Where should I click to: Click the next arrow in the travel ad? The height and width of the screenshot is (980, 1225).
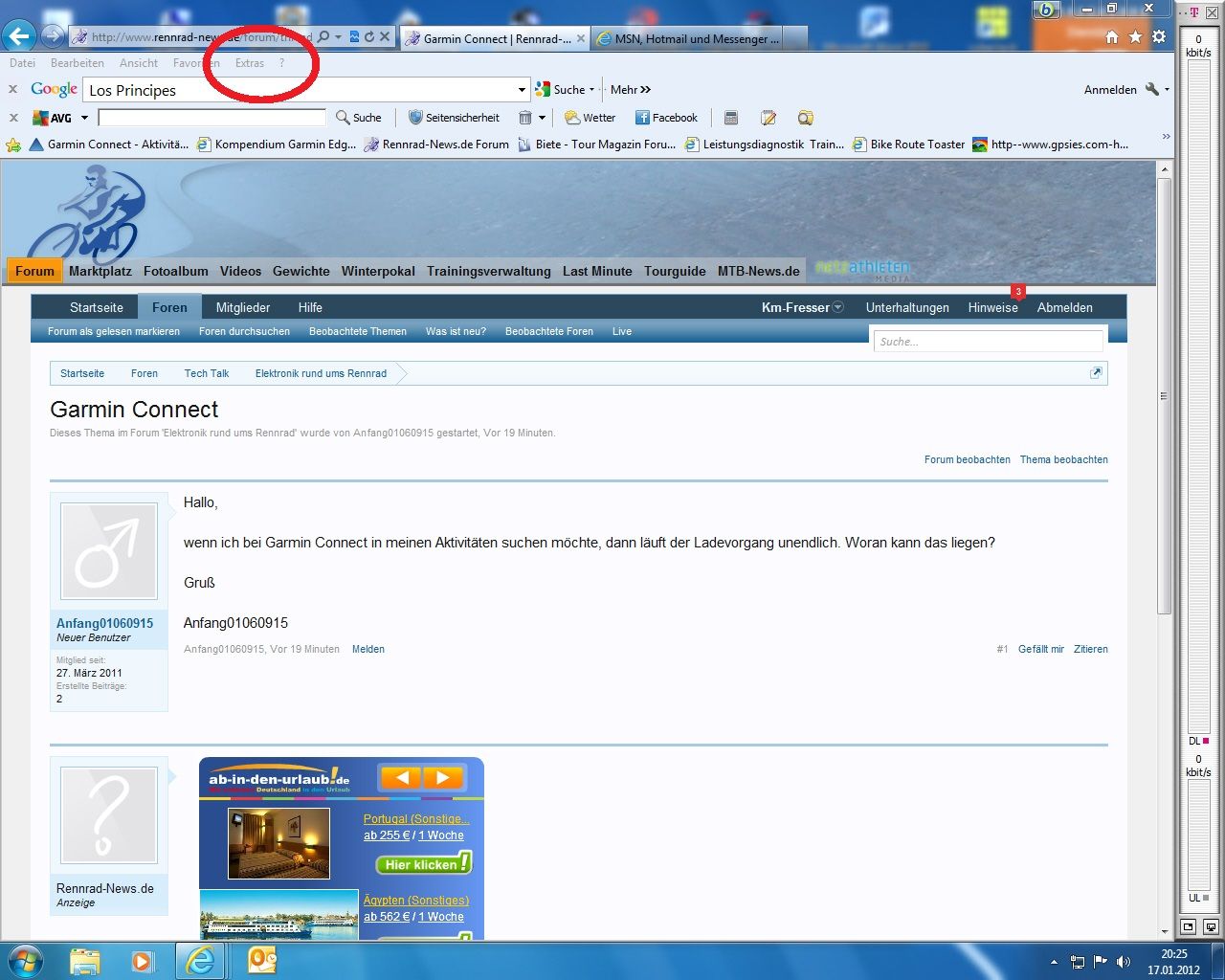(442, 777)
